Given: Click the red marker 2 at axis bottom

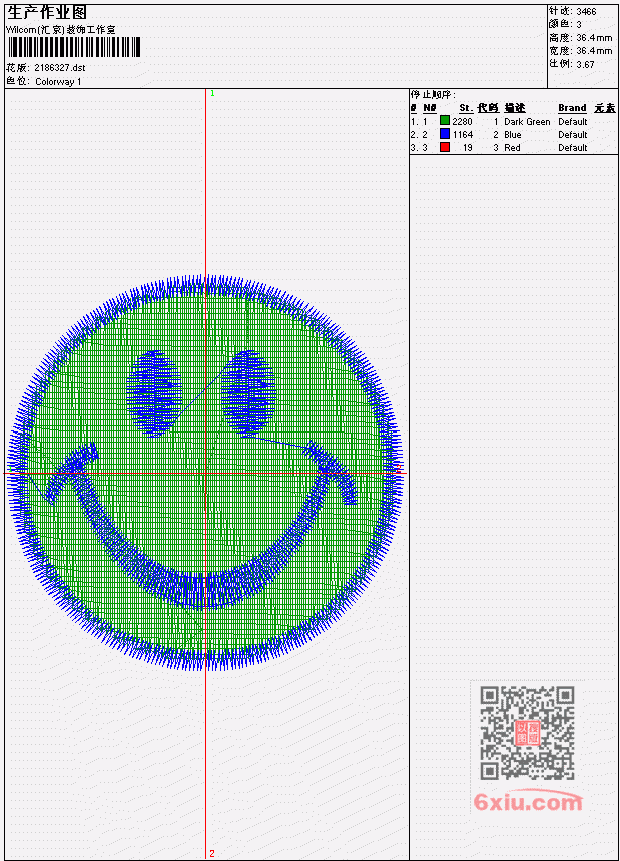Looking at the screenshot, I should click(212, 853).
